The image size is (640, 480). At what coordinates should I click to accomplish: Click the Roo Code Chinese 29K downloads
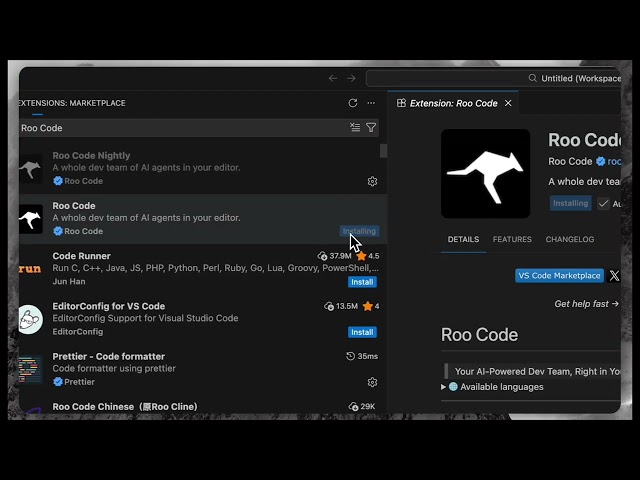(362, 407)
